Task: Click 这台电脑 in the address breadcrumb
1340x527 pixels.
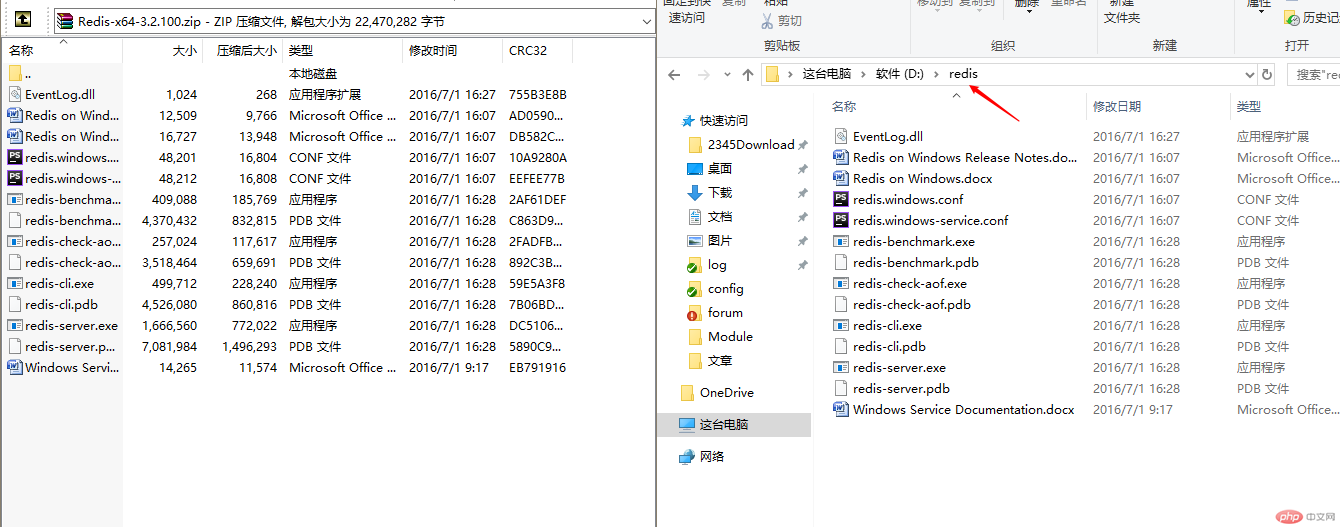Action: 826,74
